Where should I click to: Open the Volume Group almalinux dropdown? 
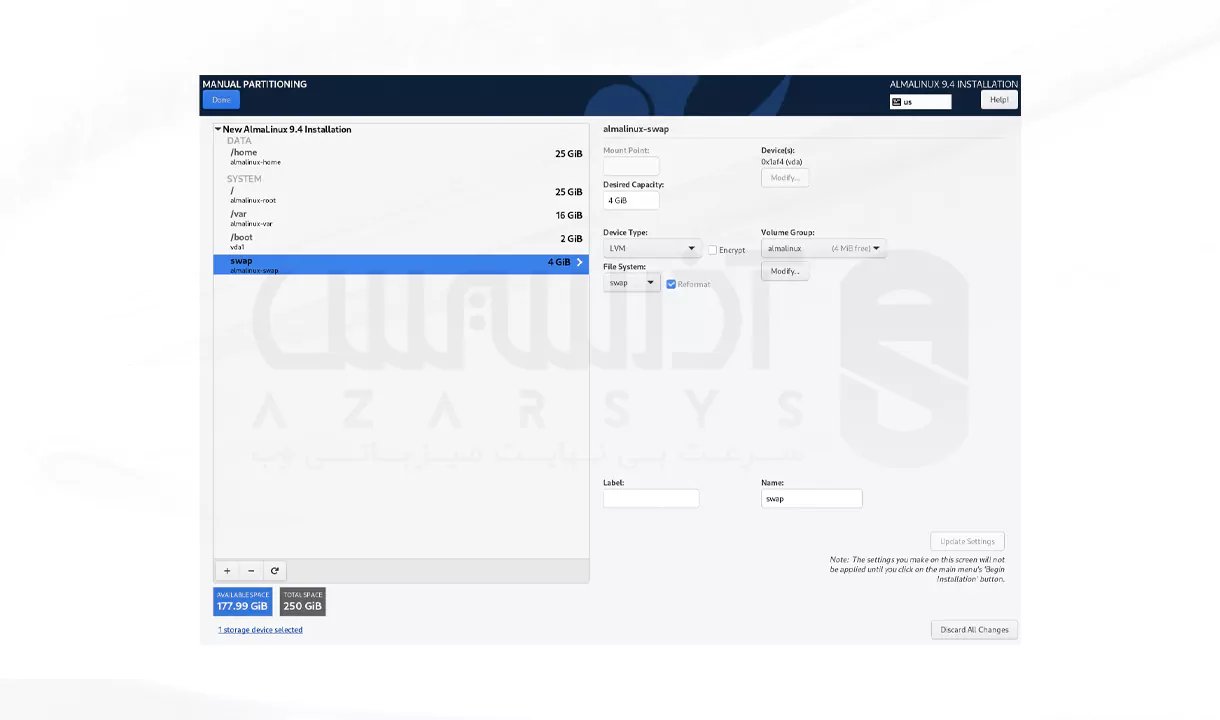pyautogui.click(x=823, y=248)
